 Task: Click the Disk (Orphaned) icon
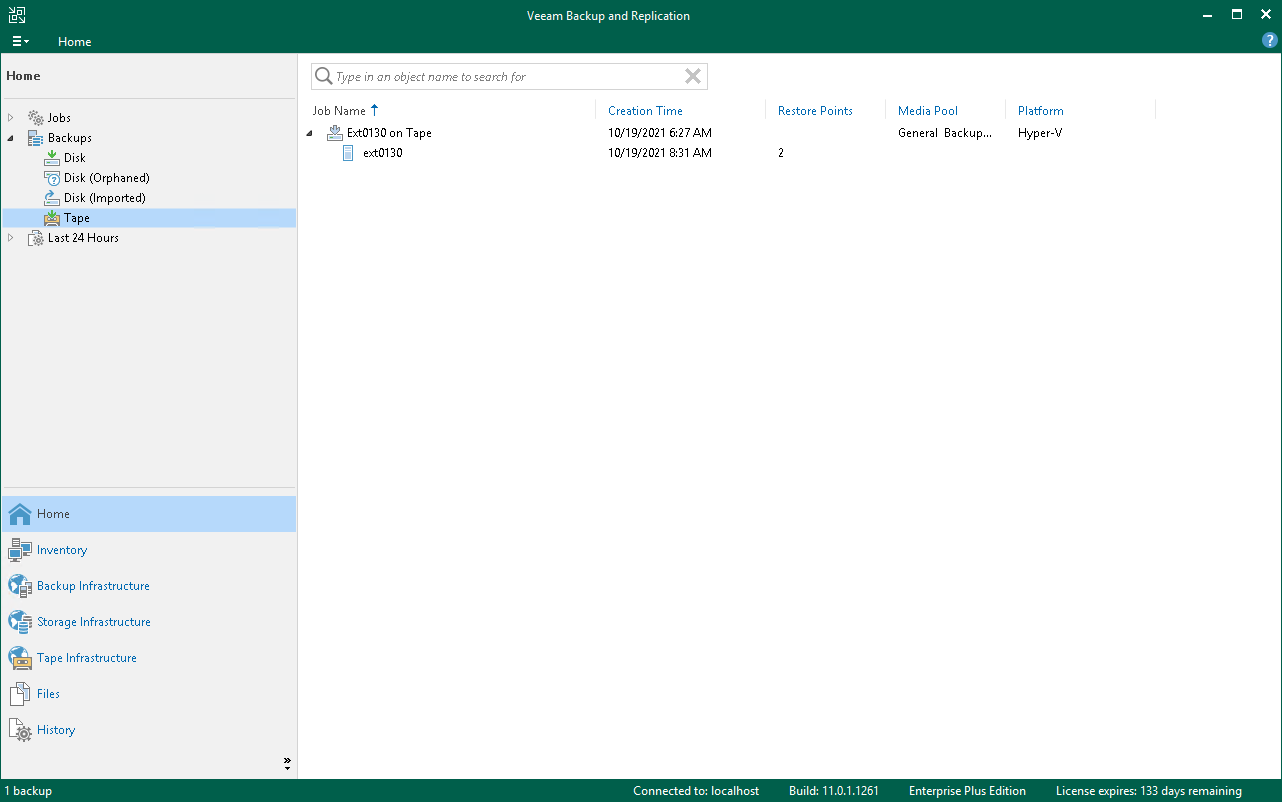point(52,178)
